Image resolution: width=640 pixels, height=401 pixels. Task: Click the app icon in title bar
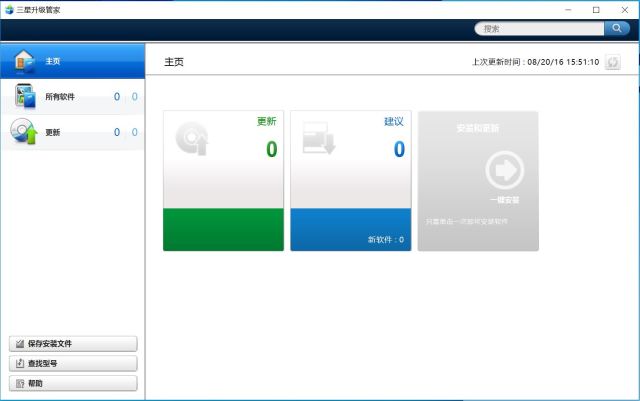click(9, 10)
